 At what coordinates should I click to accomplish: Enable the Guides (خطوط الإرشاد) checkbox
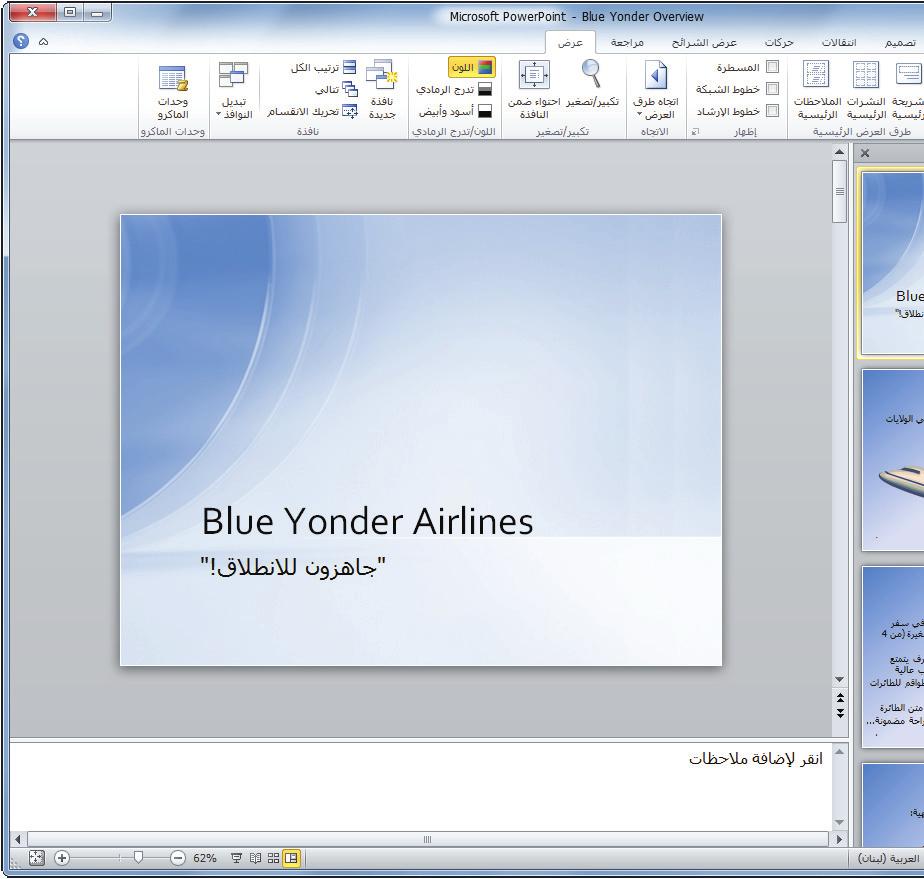(x=772, y=111)
